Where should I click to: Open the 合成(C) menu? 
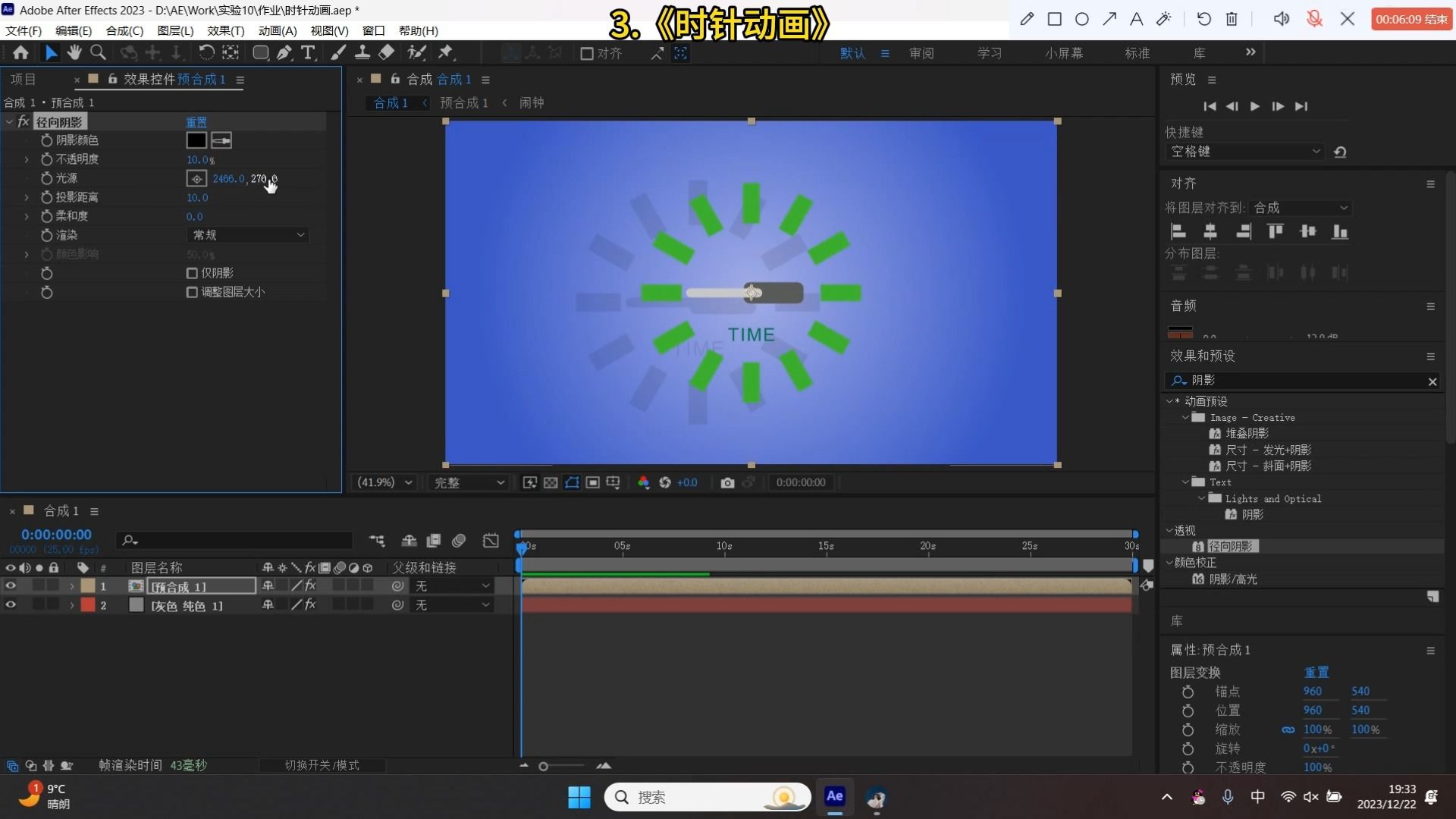tap(124, 30)
